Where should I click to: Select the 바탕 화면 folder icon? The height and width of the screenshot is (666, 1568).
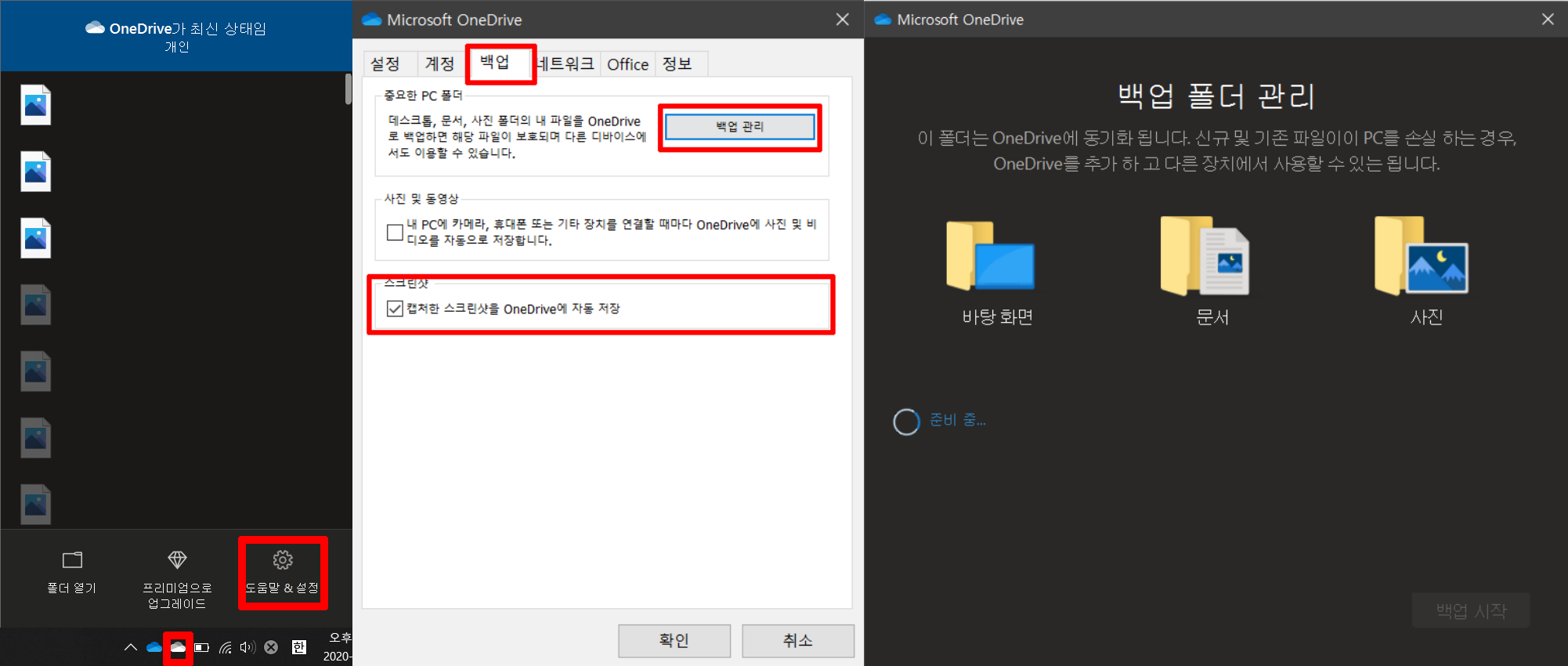coord(991,257)
